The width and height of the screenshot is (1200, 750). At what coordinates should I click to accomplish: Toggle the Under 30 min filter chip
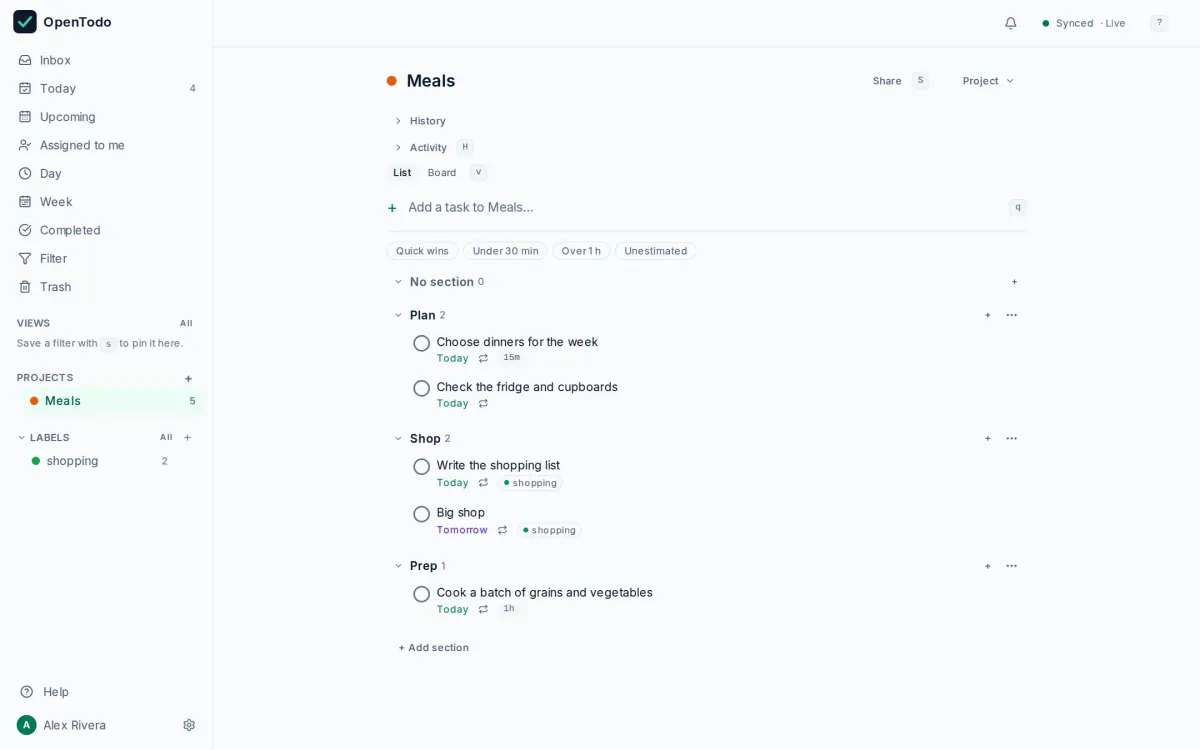pyautogui.click(x=505, y=251)
